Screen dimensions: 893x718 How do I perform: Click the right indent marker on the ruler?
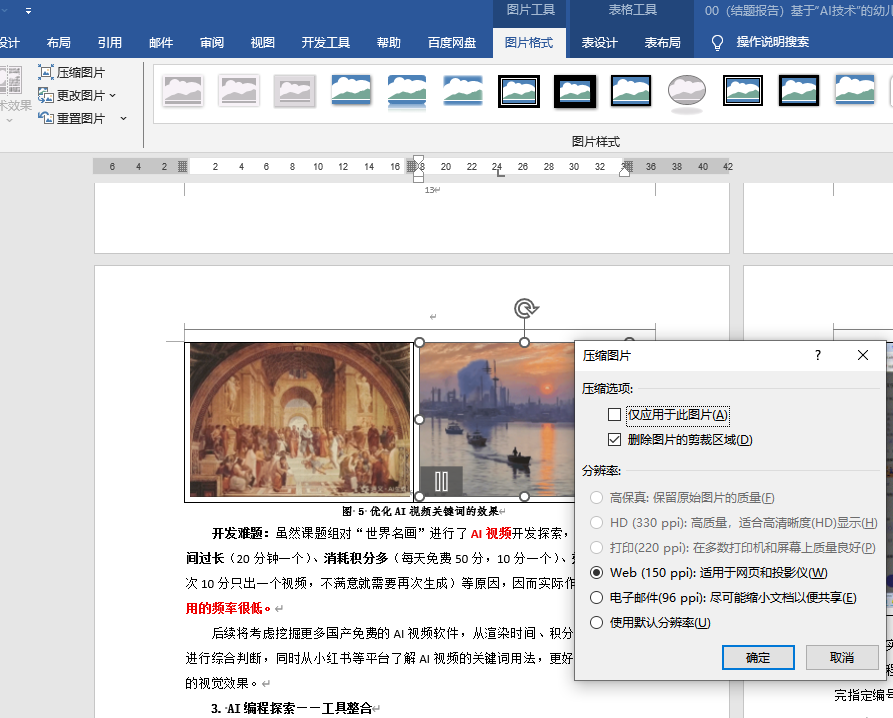pos(625,171)
